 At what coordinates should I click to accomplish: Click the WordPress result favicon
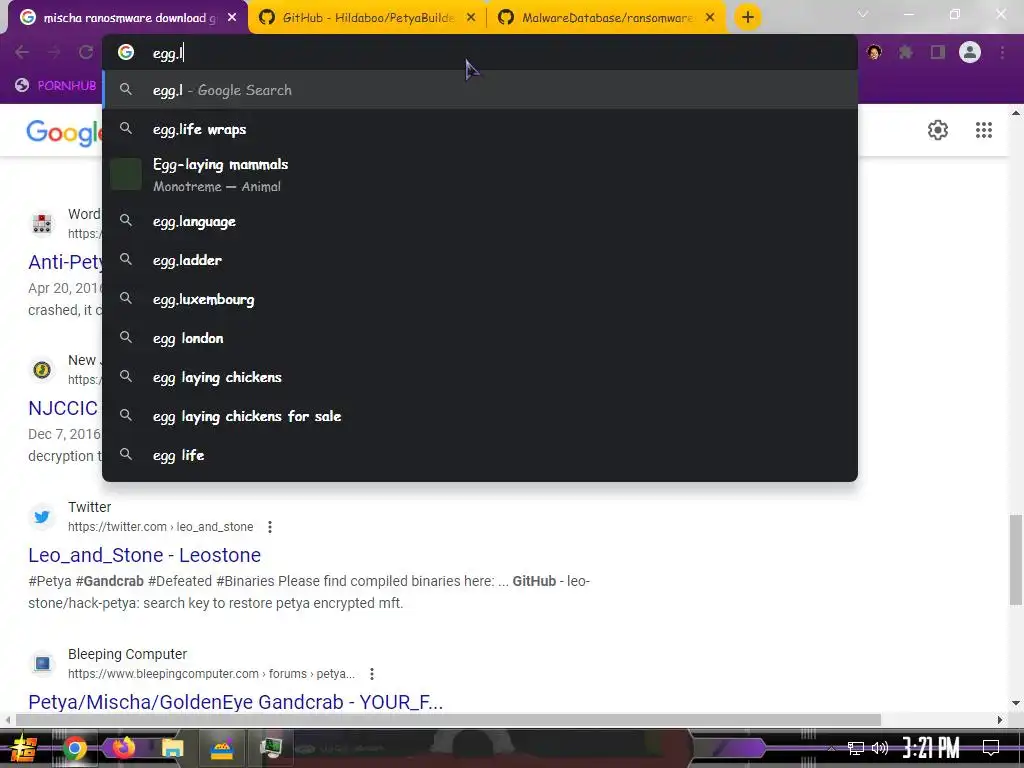tap(42, 223)
